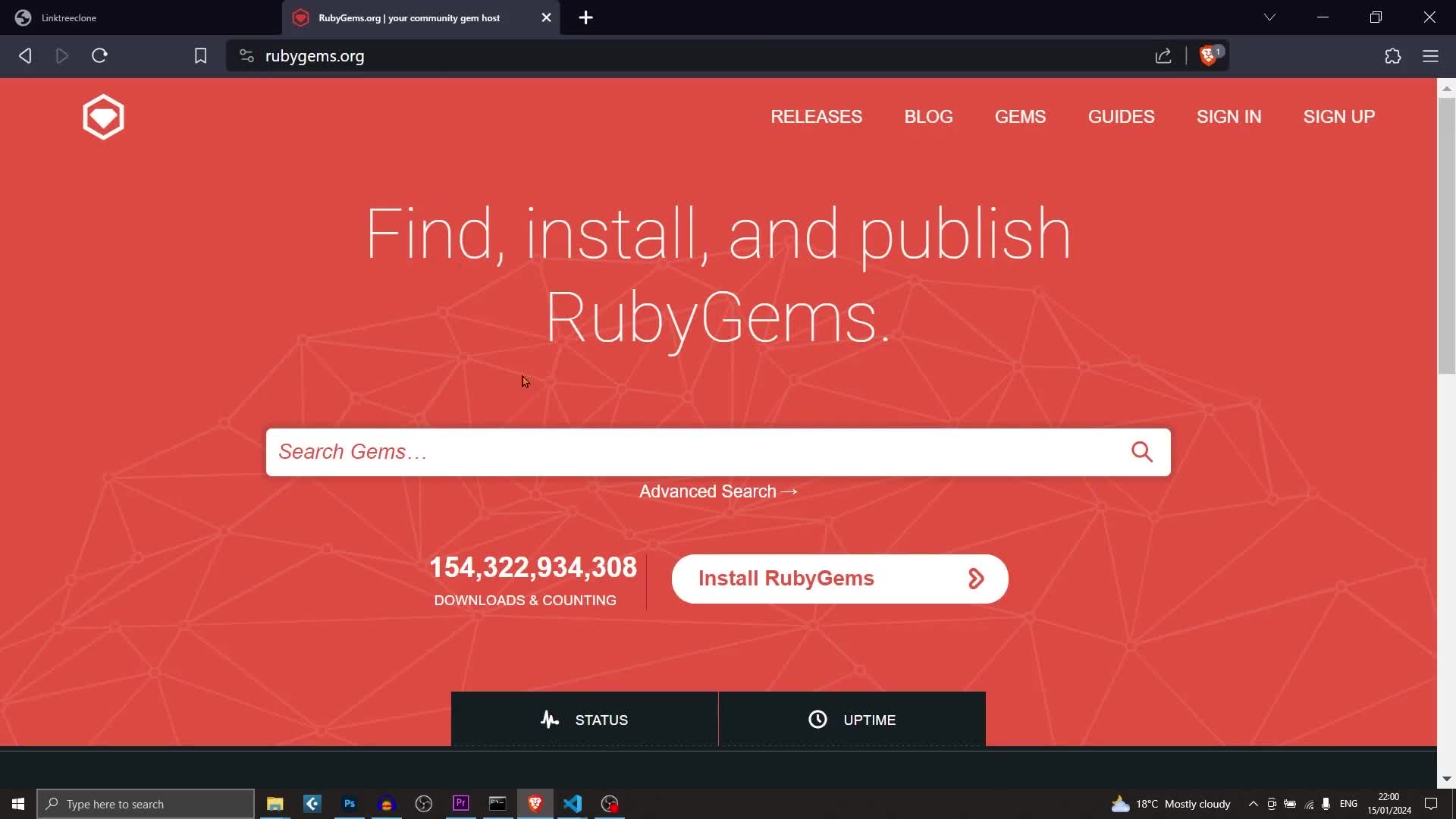The image size is (1456, 819).
Task: Click the scrollbar down arrow
Action: 1446,779
